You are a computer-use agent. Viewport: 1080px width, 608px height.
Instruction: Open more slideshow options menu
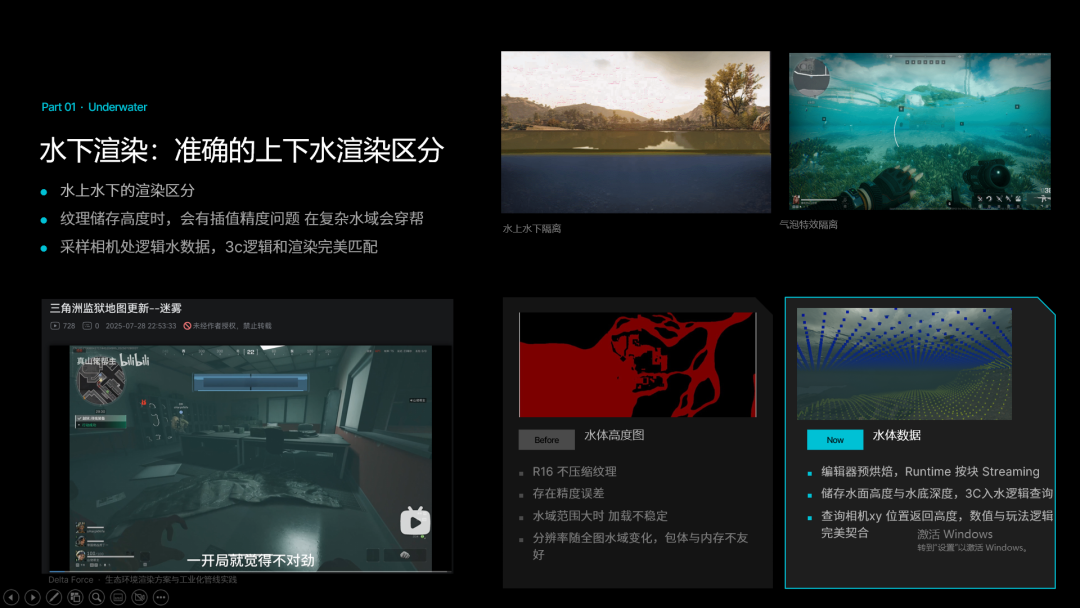tap(160, 597)
